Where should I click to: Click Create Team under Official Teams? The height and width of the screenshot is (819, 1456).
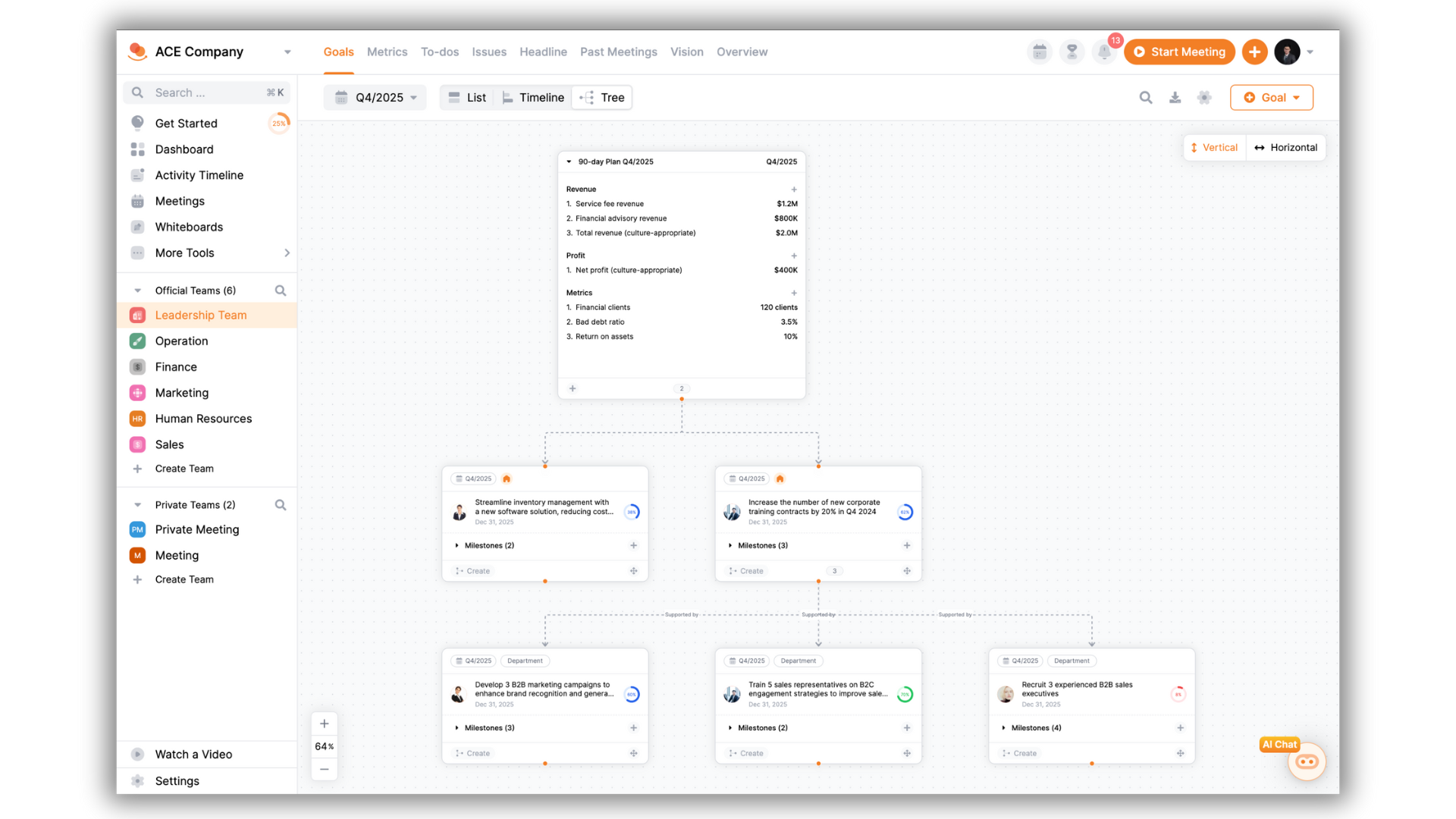point(184,469)
